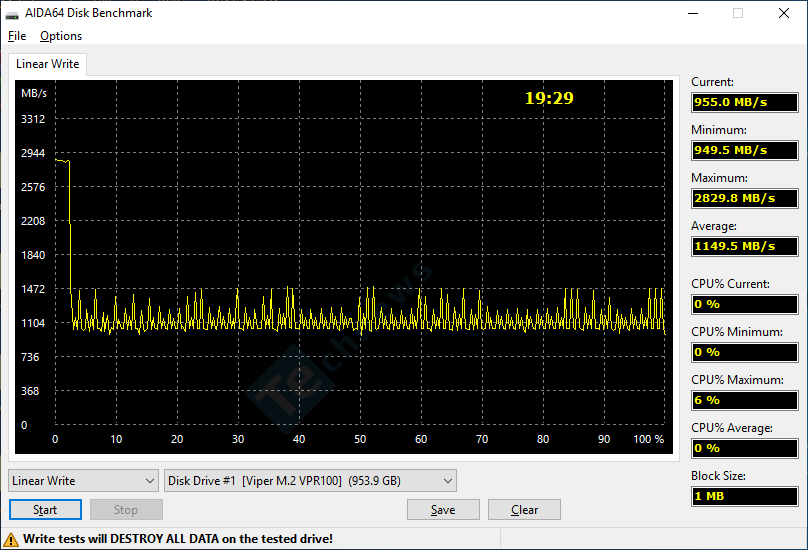Click the CPU% Minimum value field
The height and width of the screenshot is (550, 808).
point(745,352)
